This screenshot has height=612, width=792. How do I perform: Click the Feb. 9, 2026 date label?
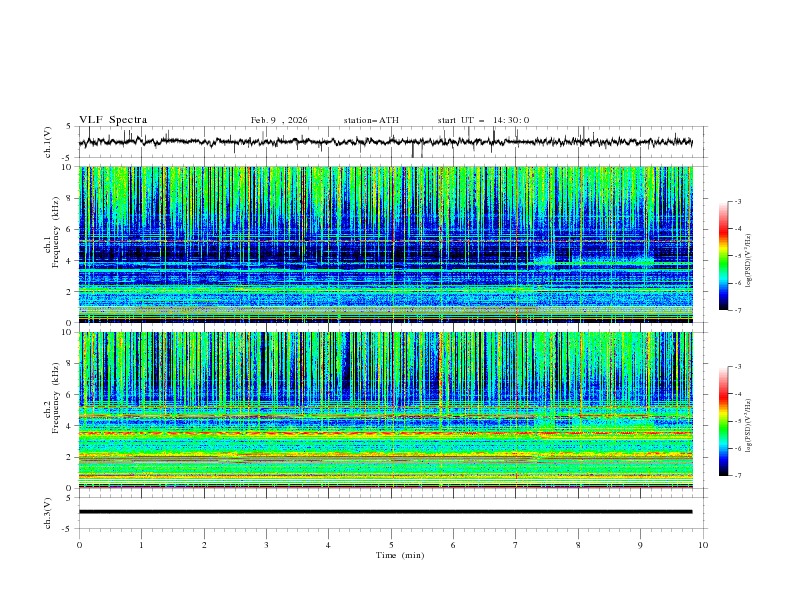279,120
